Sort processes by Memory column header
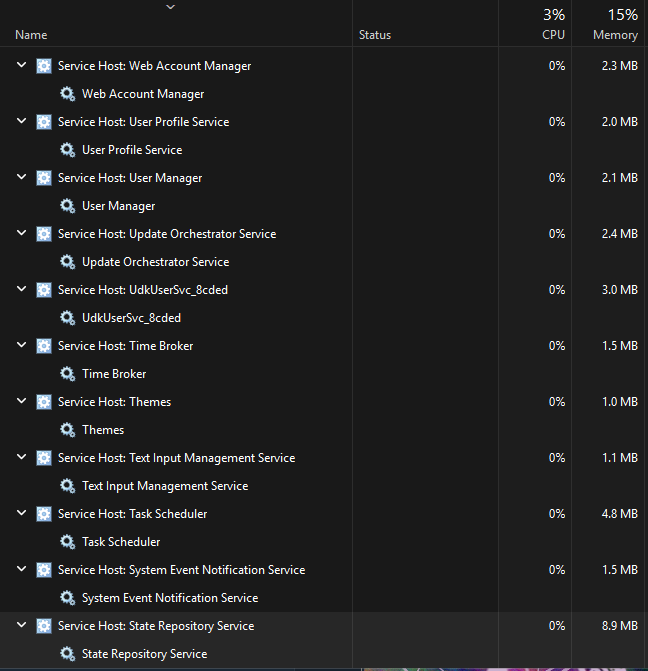The height and width of the screenshot is (671, 648). click(615, 35)
